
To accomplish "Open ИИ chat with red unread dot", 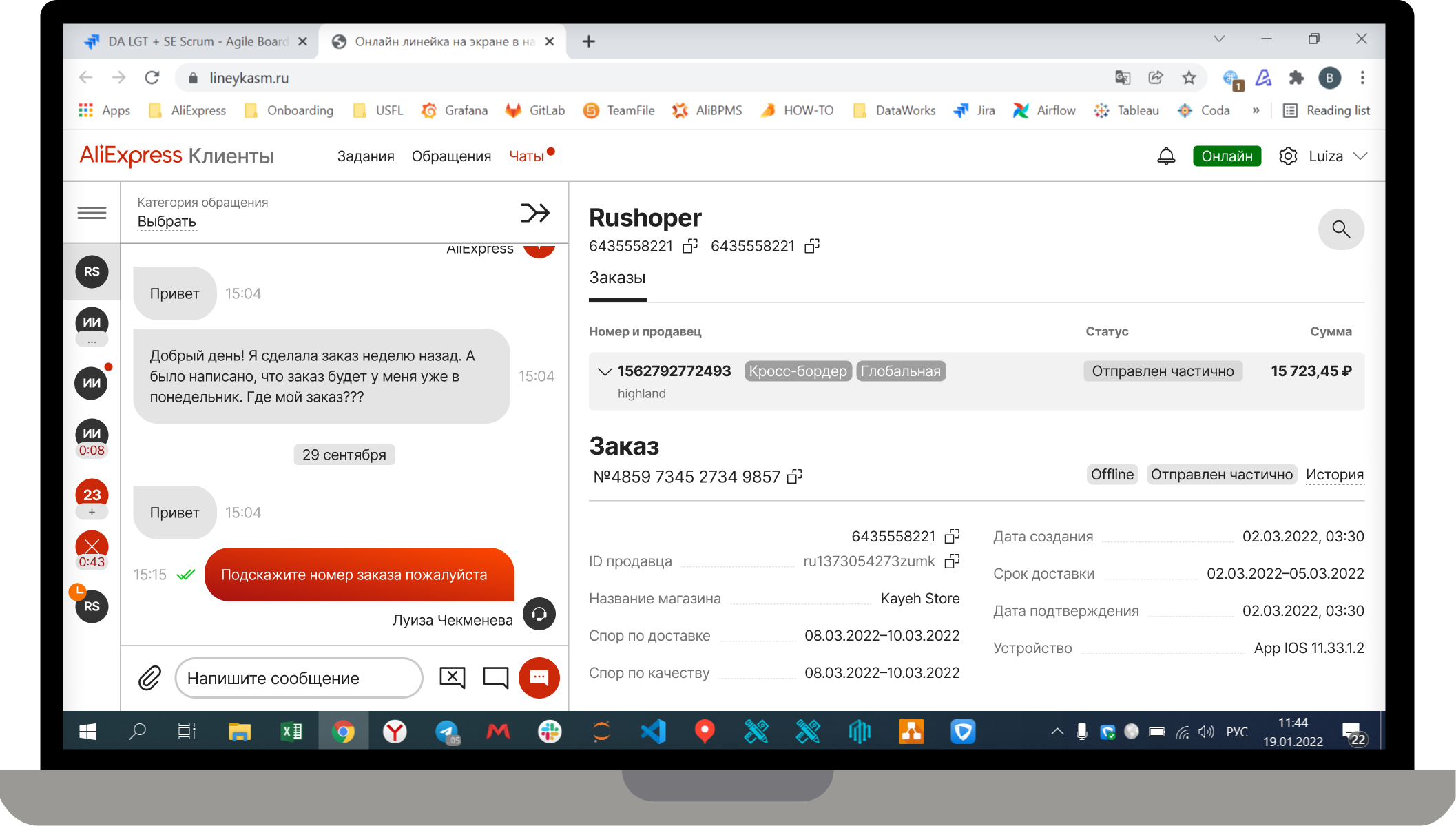I will click(x=92, y=383).
